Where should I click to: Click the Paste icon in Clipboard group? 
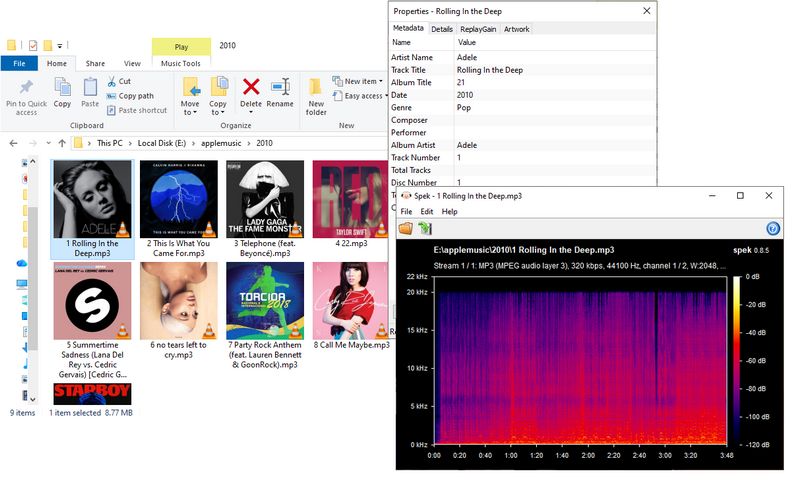tap(90, 87)
